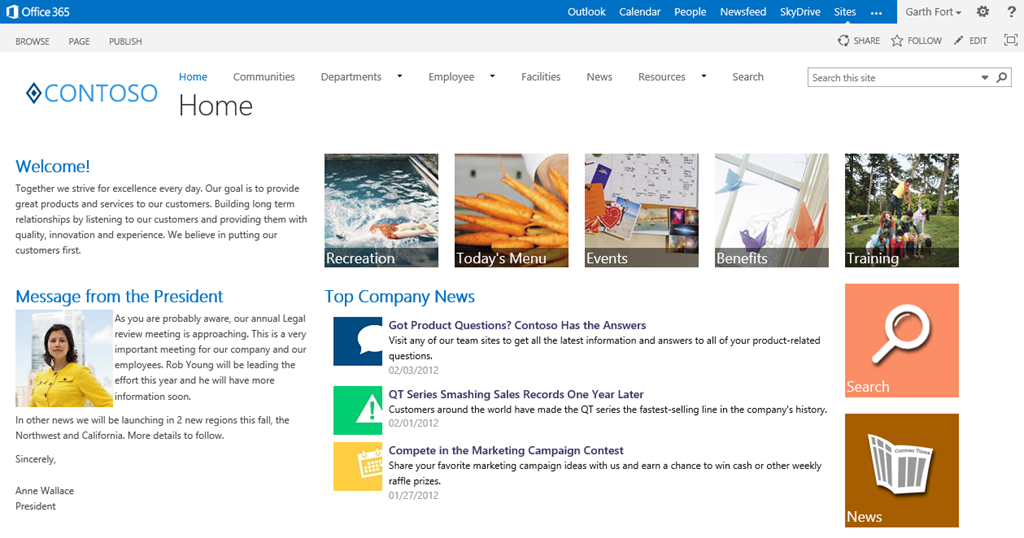Open the Recreation tile

tap(381, 210)
